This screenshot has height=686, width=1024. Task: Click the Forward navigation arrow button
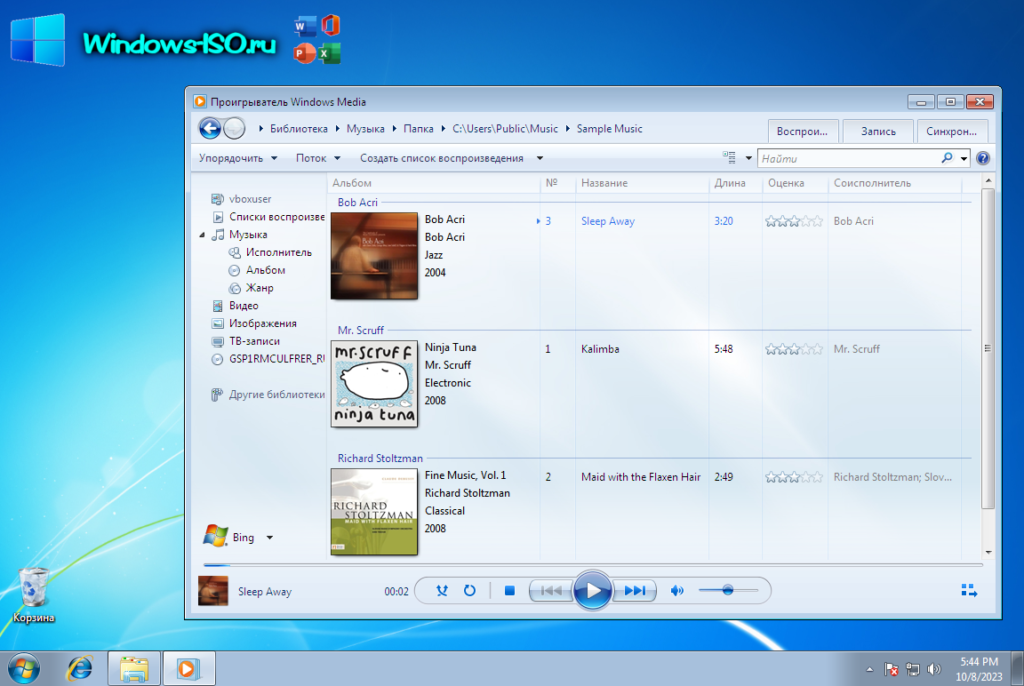pos(234,128)
